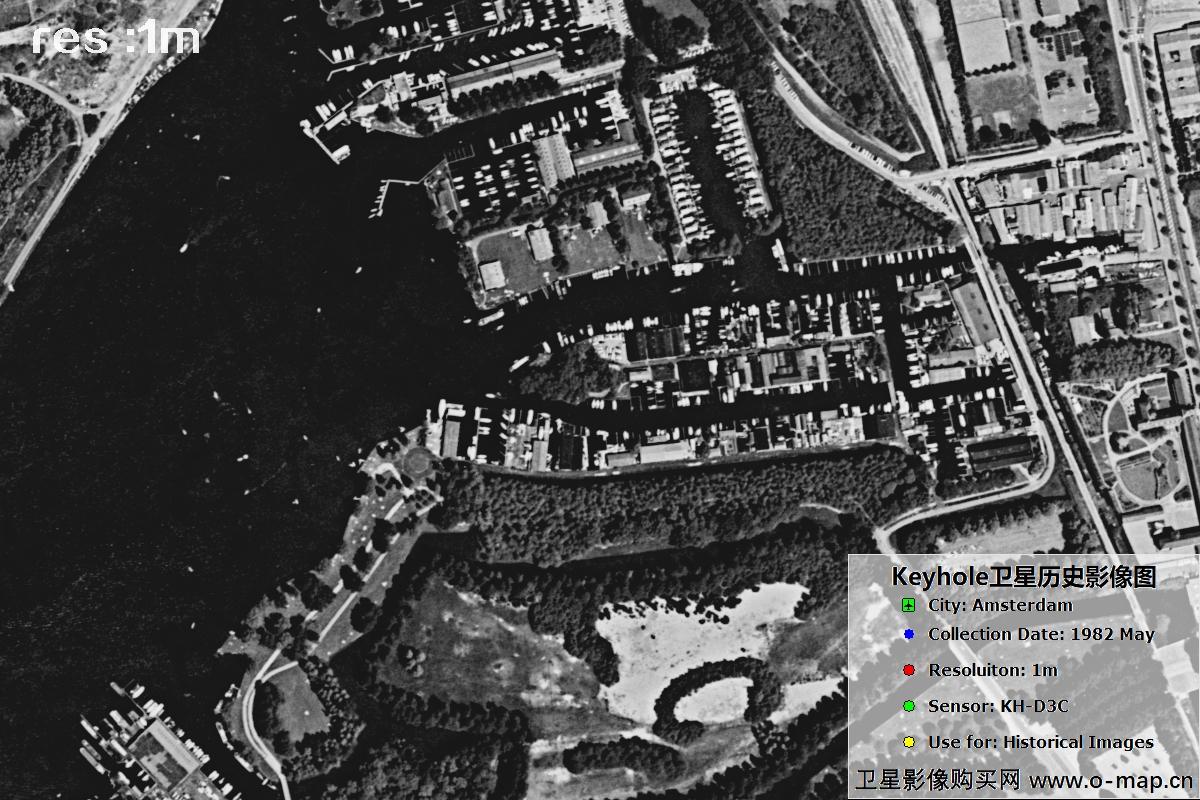
Task: Click the 'res :1m' resolution label
Action: [116, 39]
